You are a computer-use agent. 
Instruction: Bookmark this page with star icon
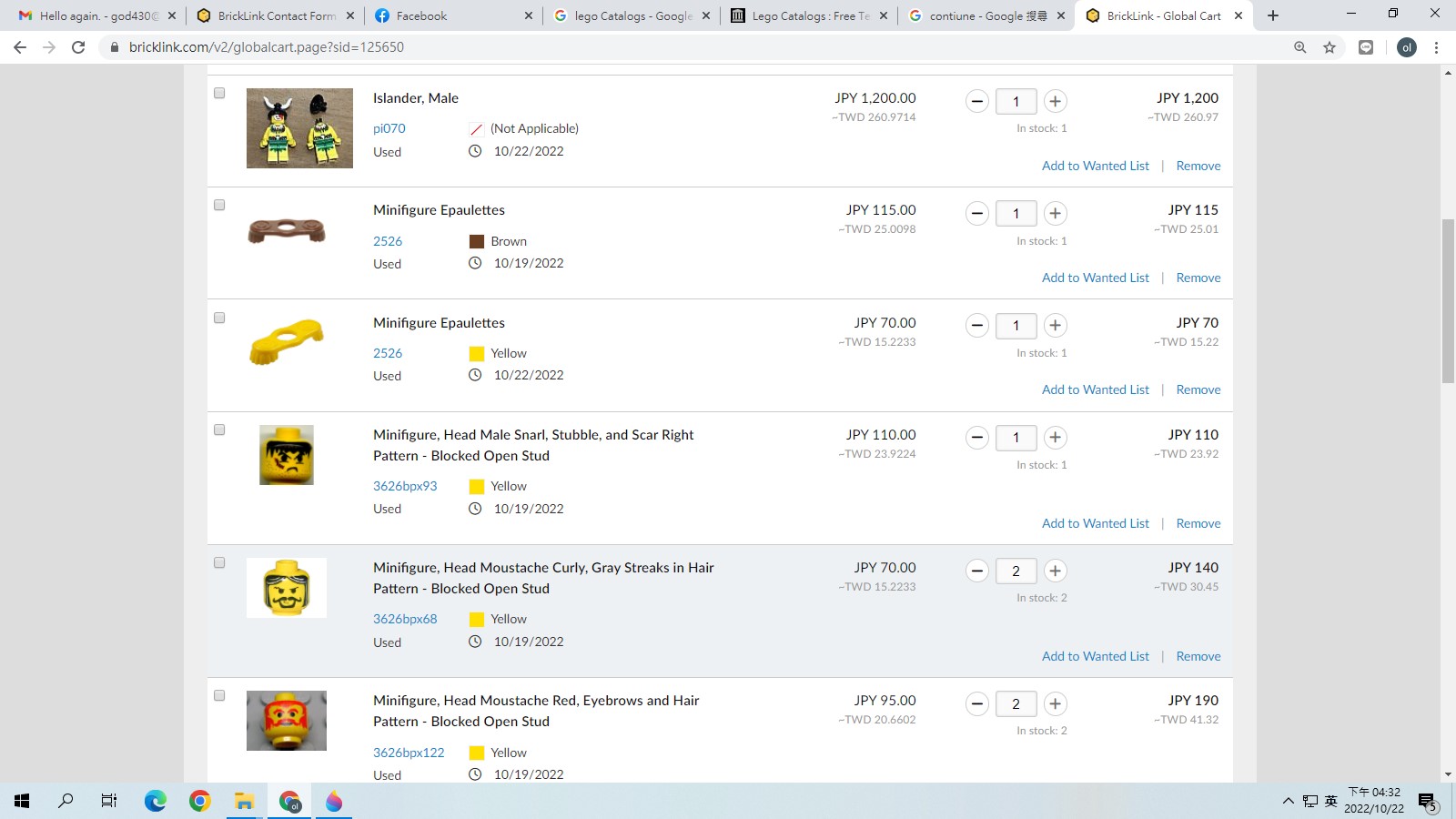pos(1330,47)
